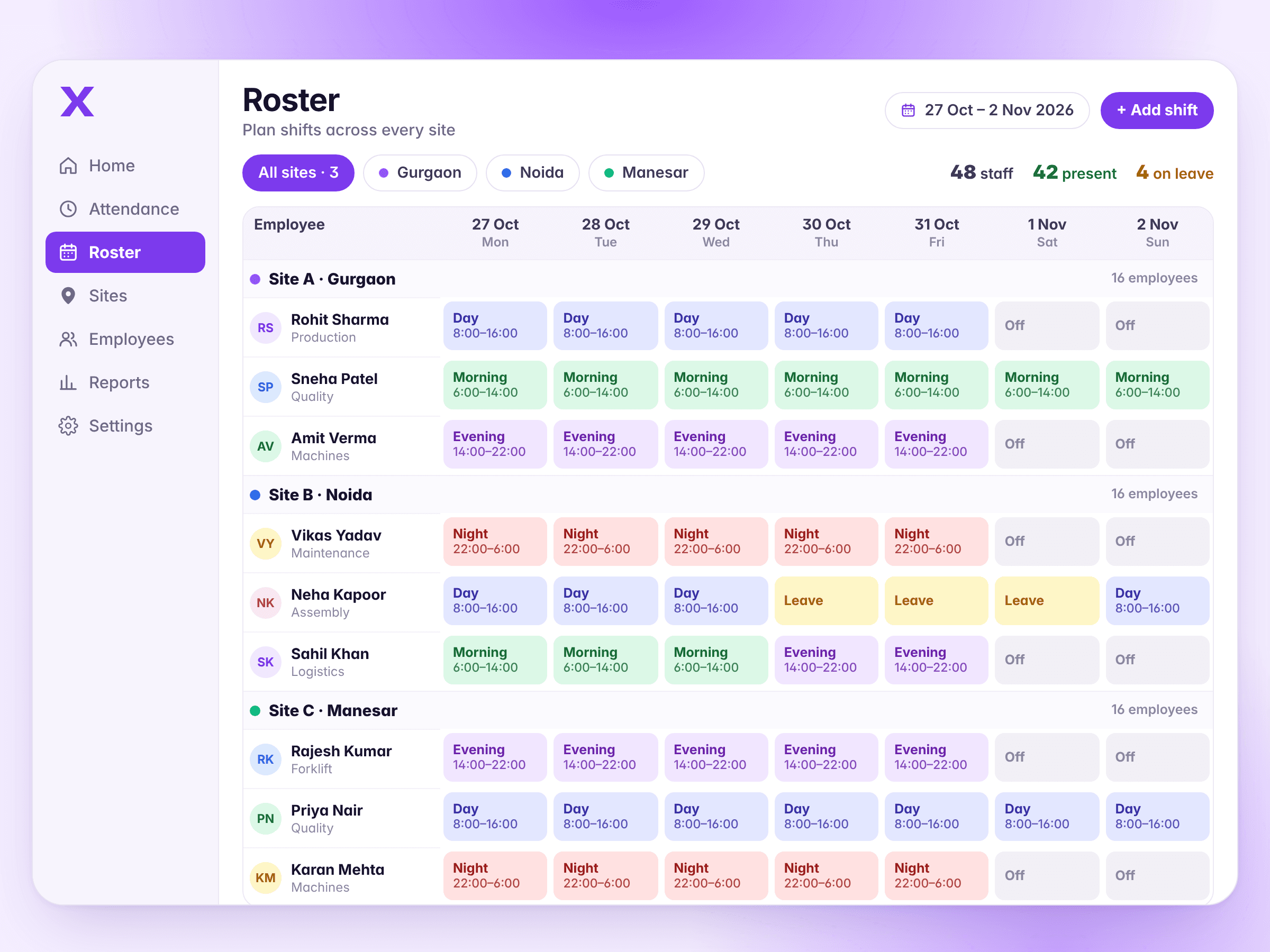This screenshot has width=1270, height=952.
Task: Click Sneha Patel's SP avatar
Action: pos(265,387)
